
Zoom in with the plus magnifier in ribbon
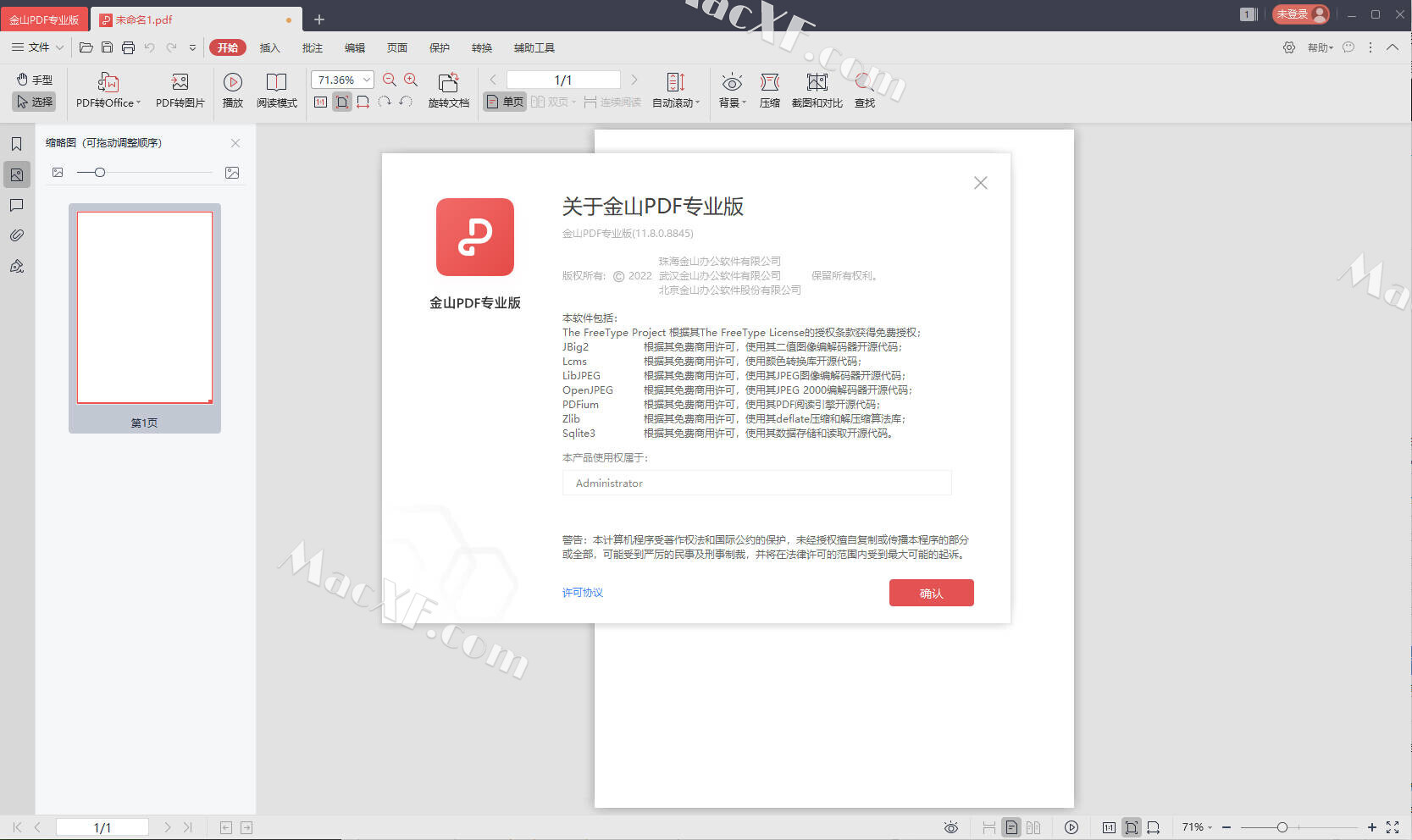411,80
